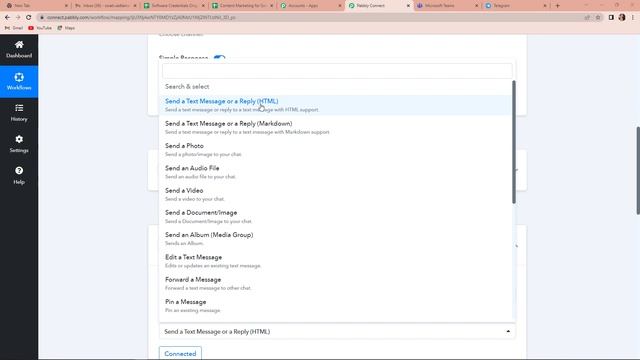Click 'Pin an existing message.' description
The image size is (640, 360).
193,310
